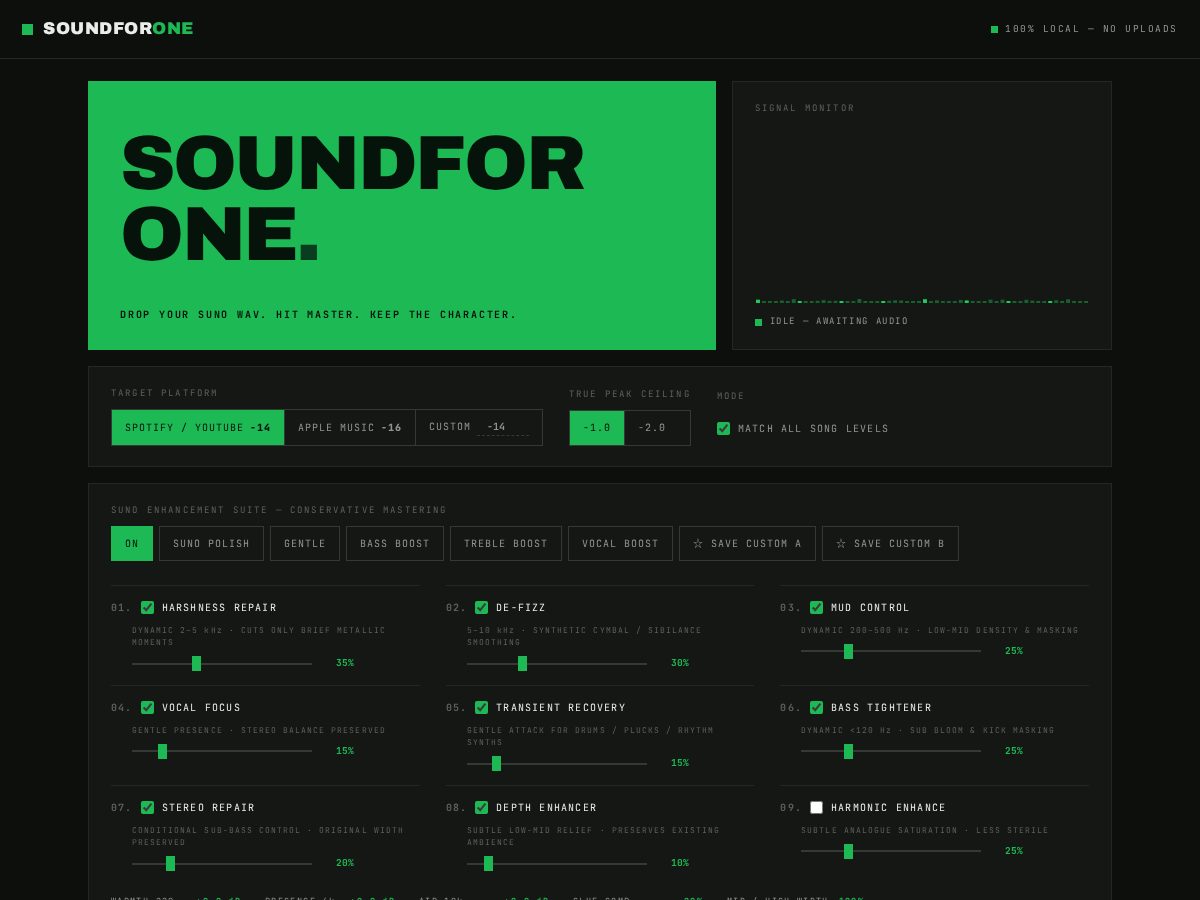Apply the Gentle preset

pos(305,543)
